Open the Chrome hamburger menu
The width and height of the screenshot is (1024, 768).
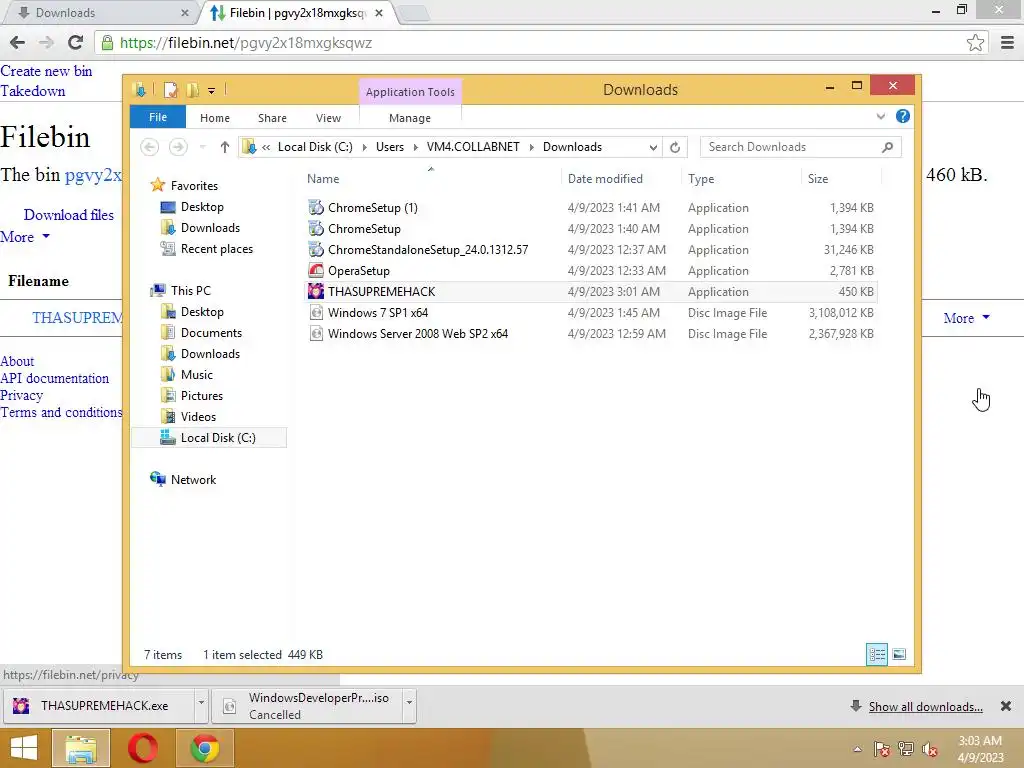(x=1007, y=42)
